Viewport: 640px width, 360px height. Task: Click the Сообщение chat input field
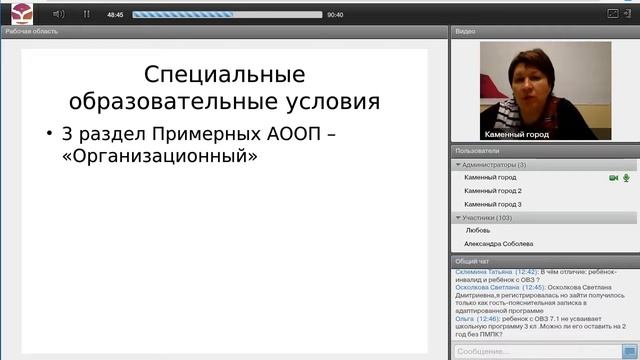point(537,351)
